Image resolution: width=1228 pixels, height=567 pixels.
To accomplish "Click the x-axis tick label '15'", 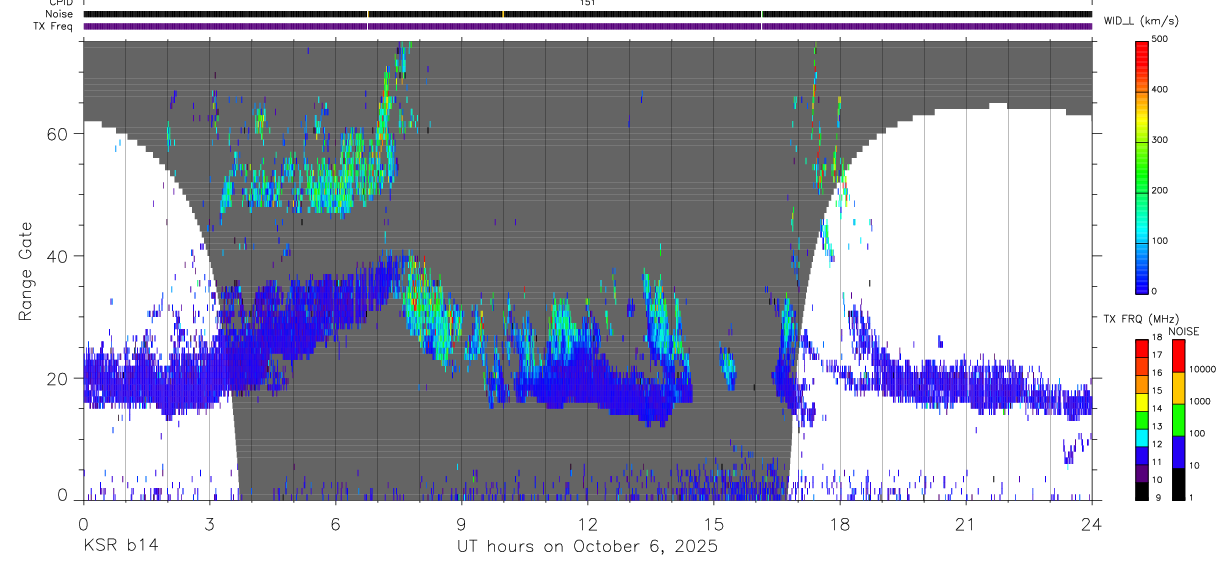I will (x=714, y=524).
